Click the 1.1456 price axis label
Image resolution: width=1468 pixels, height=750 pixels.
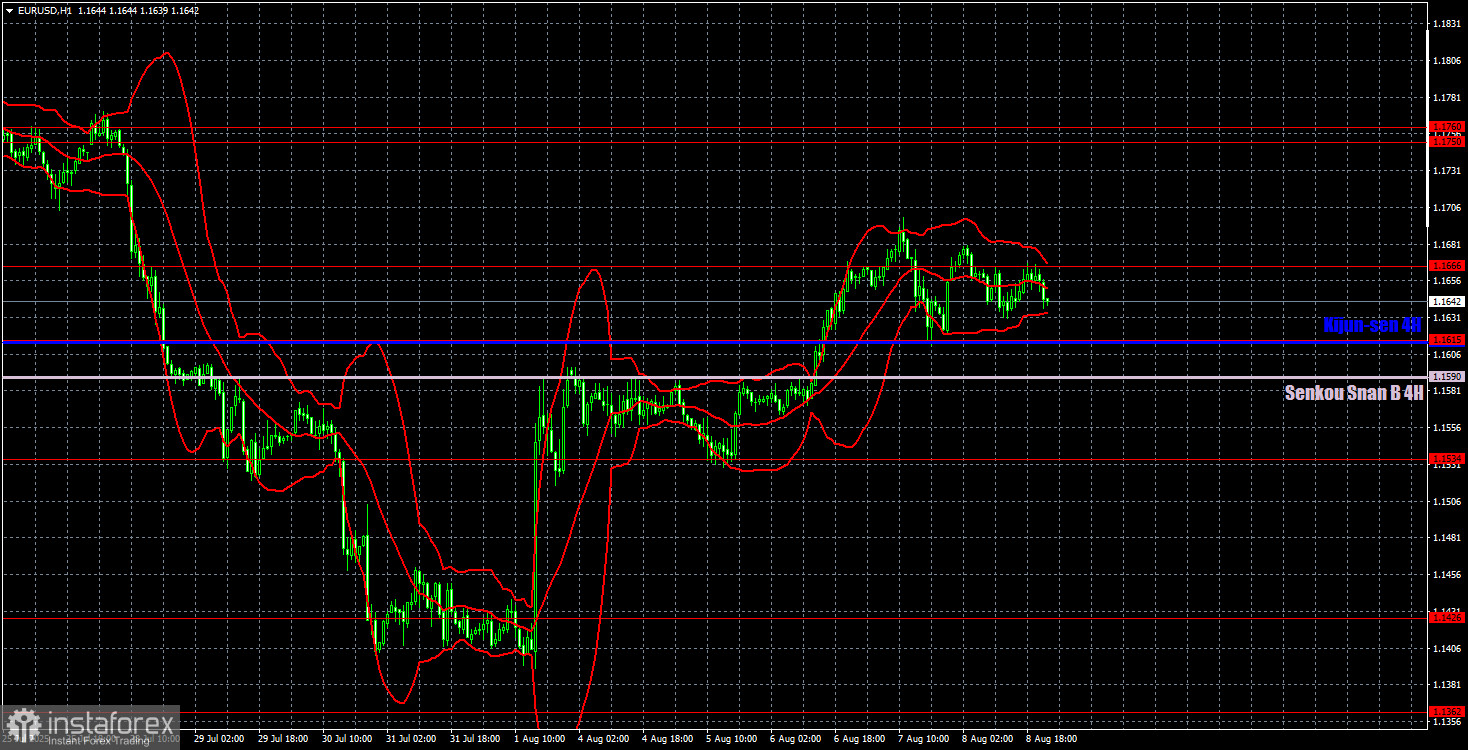[1447, 576]
